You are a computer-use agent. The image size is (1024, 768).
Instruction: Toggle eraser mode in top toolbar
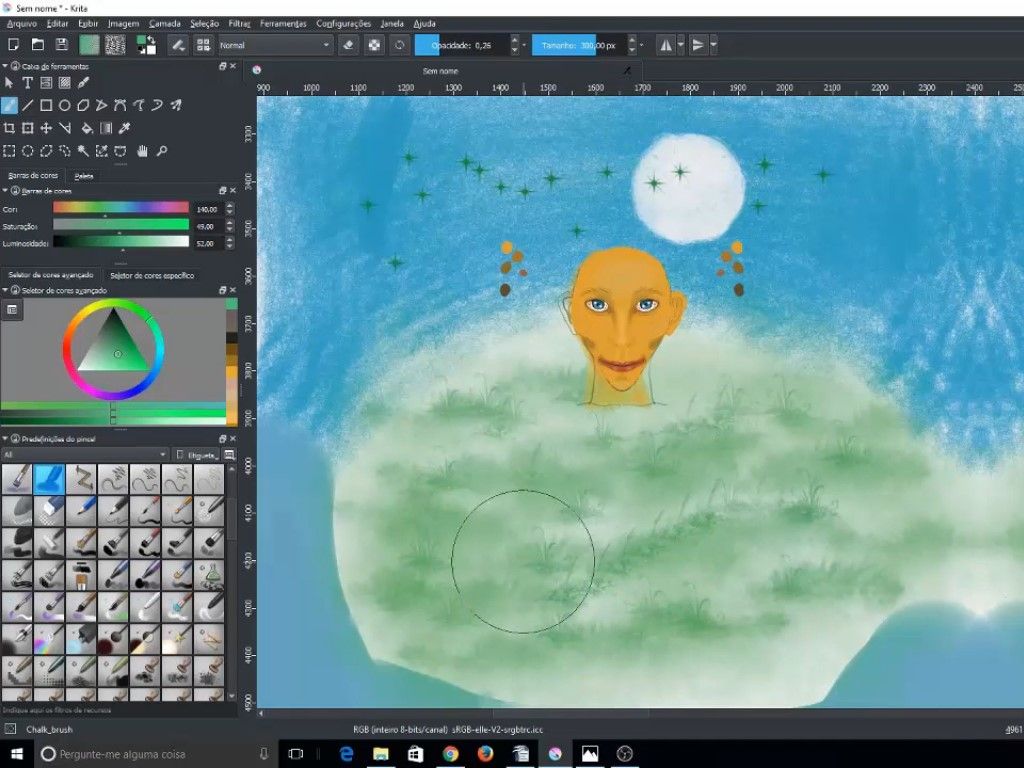pos(348,45)
